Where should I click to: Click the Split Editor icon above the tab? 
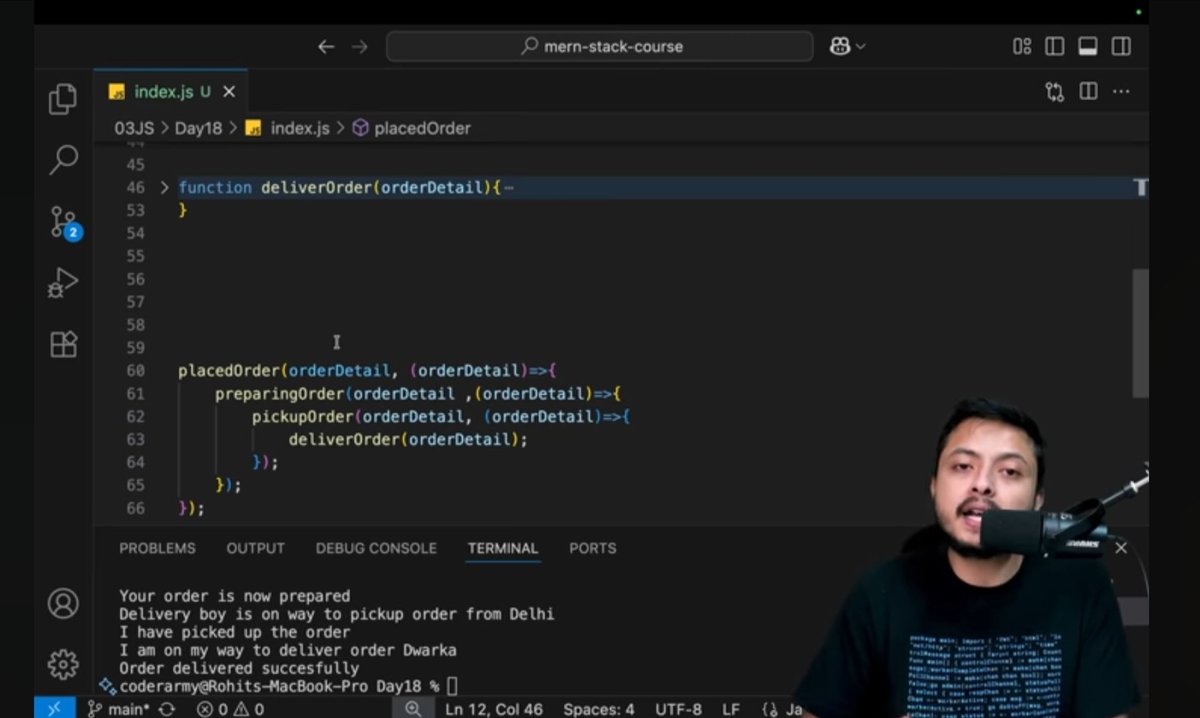tap(1088, 91)
